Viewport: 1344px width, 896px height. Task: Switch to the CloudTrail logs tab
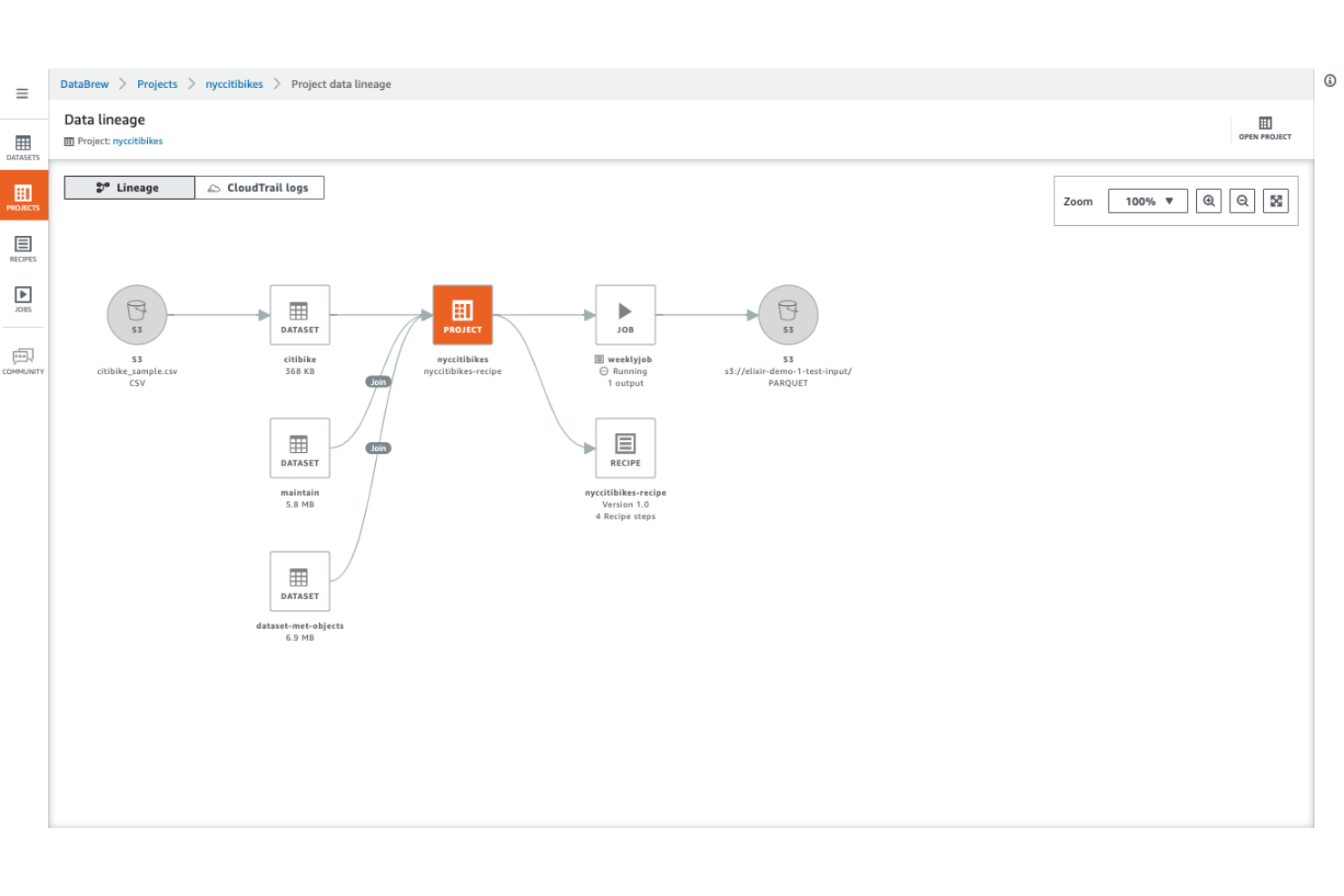(x=260, y=187)
